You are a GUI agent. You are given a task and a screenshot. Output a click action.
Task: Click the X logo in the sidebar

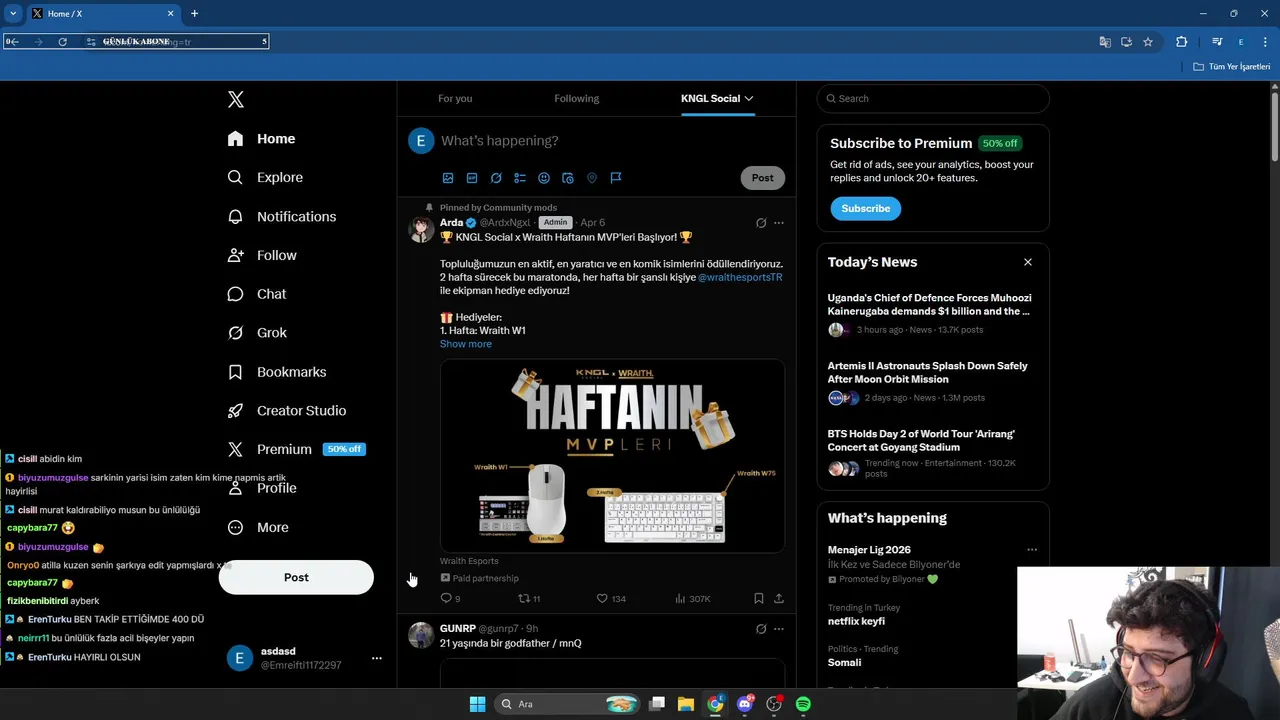click(236, 99)
